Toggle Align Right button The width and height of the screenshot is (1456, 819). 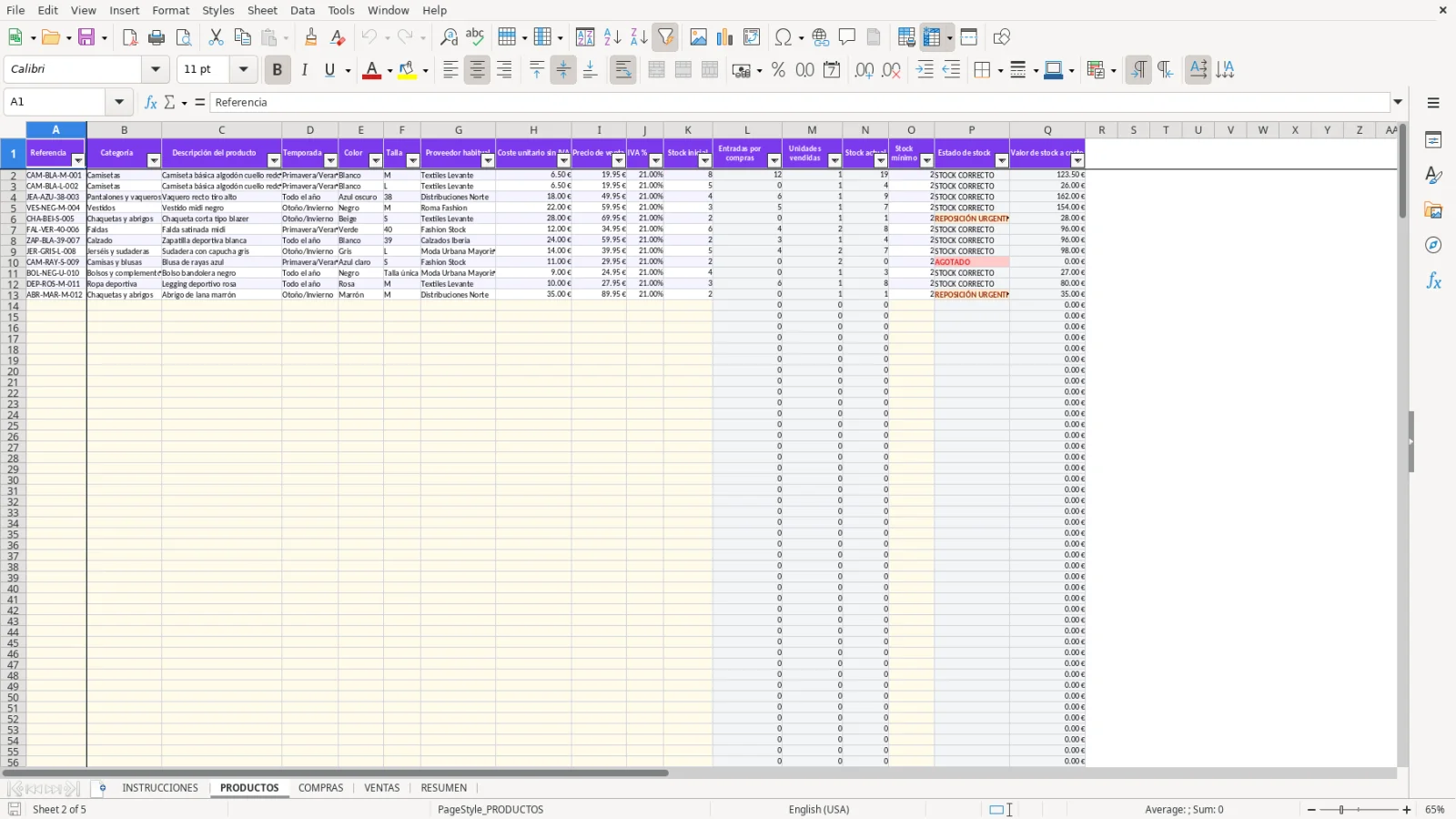pos(504,70)
